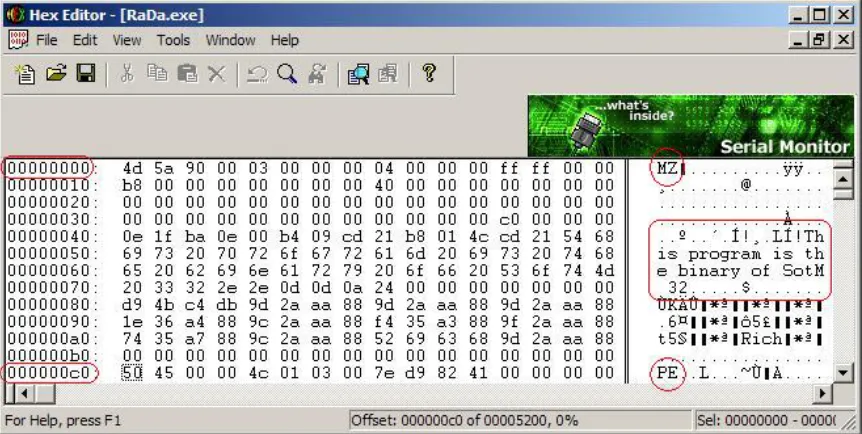Close the inner RaDa.exe document

pyautogui.click(x=843, y=40)
